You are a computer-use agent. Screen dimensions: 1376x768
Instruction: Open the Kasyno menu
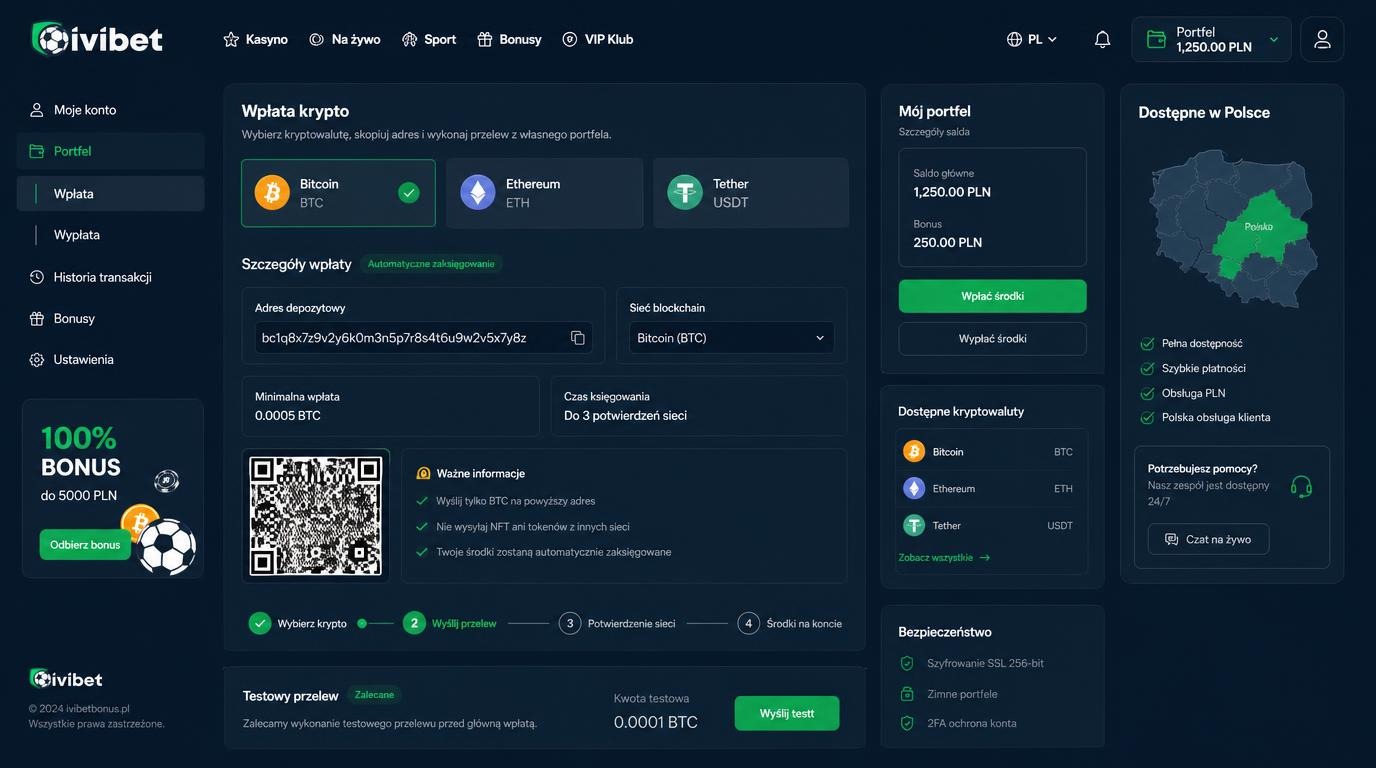[255, 40]
